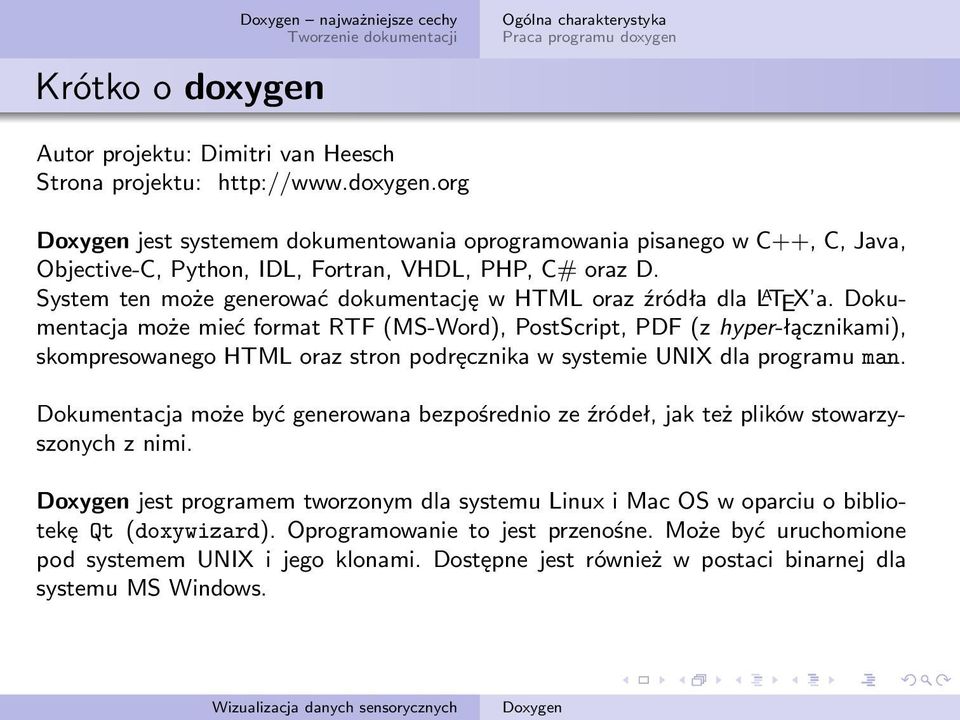Click the text 'MS Windows.'

click(197, 589)
